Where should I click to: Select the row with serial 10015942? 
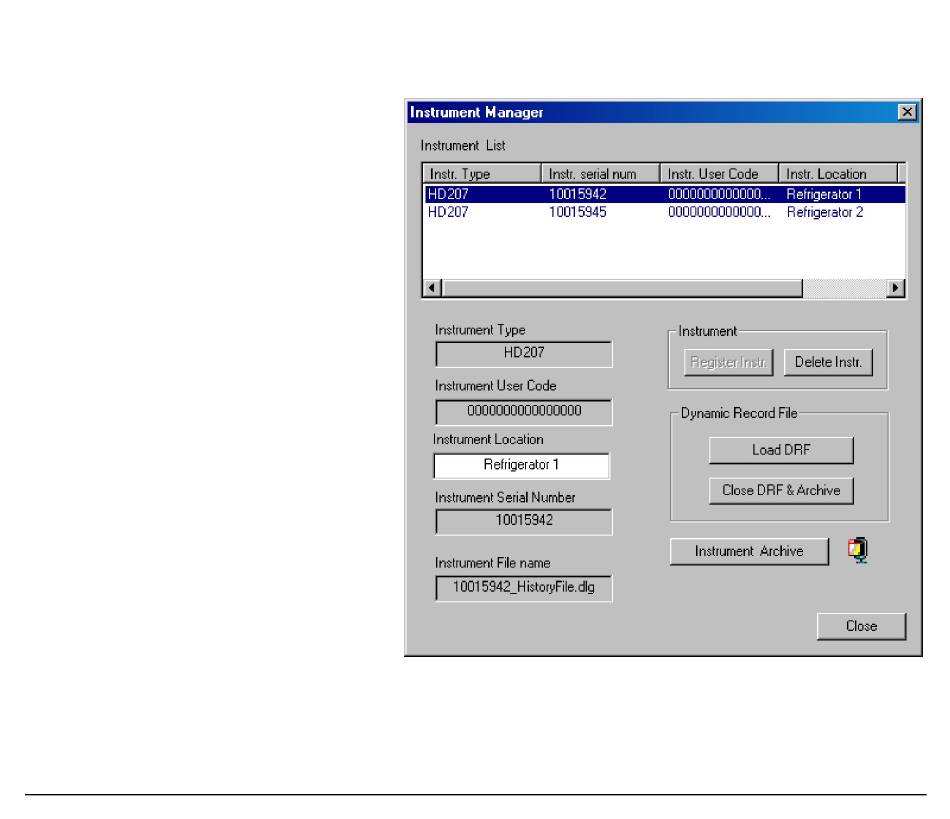[664, 194]
